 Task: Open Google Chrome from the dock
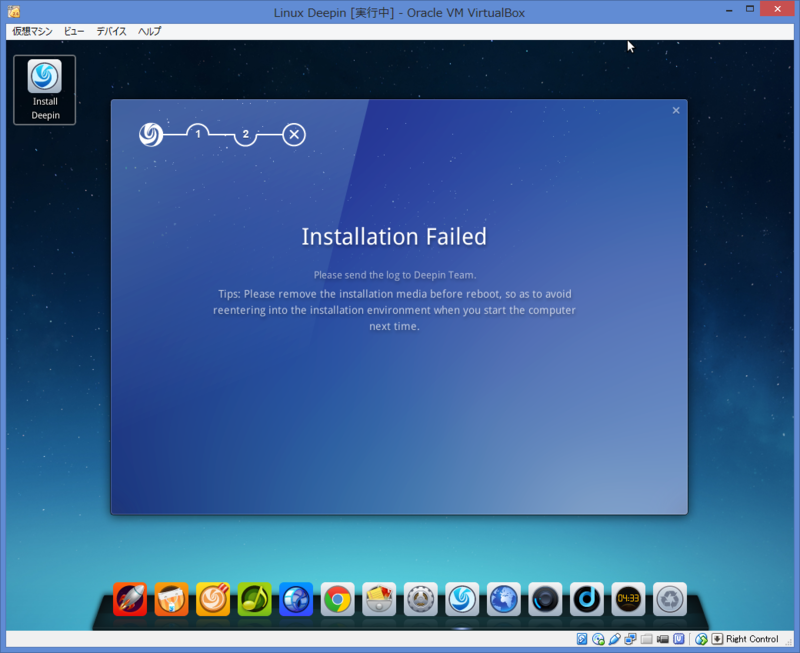tap(337, 599)
